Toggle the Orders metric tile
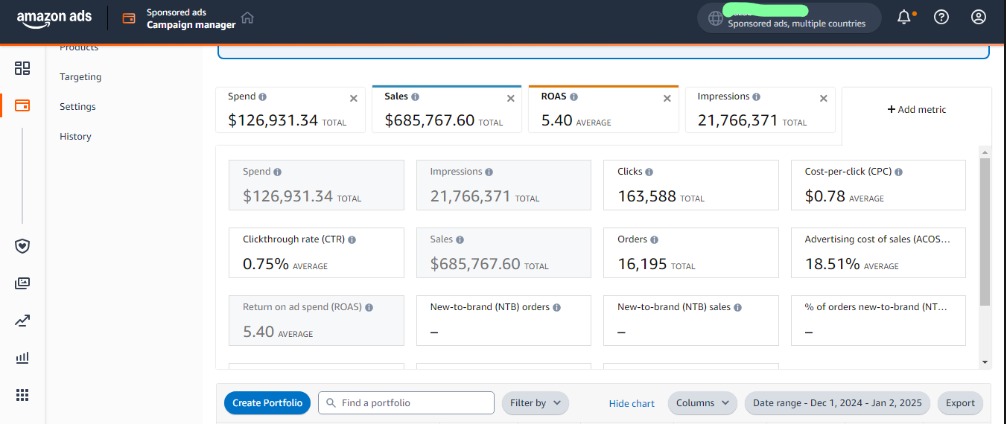 click(x=690, y=253)
